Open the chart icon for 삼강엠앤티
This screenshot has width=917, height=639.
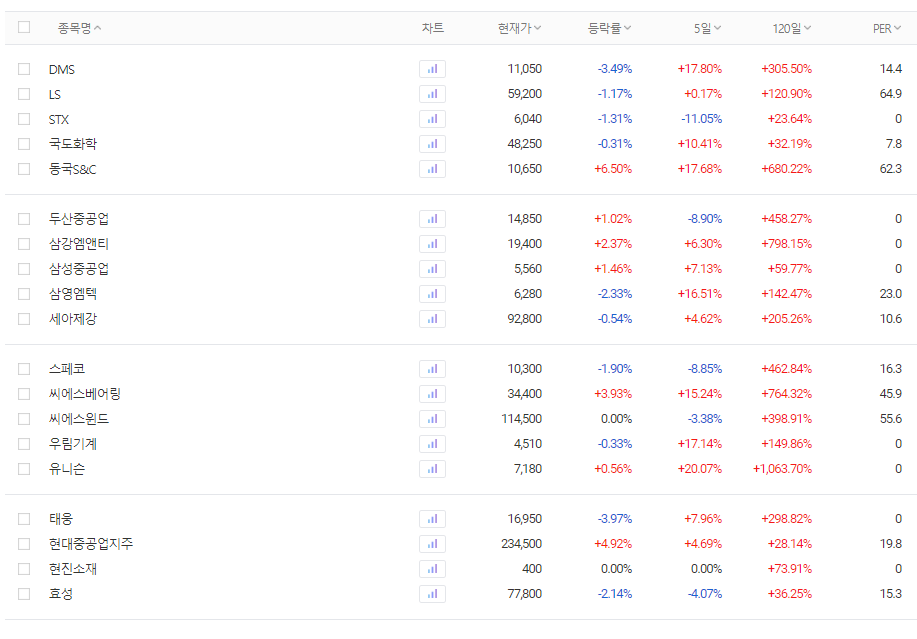point(432,244)
